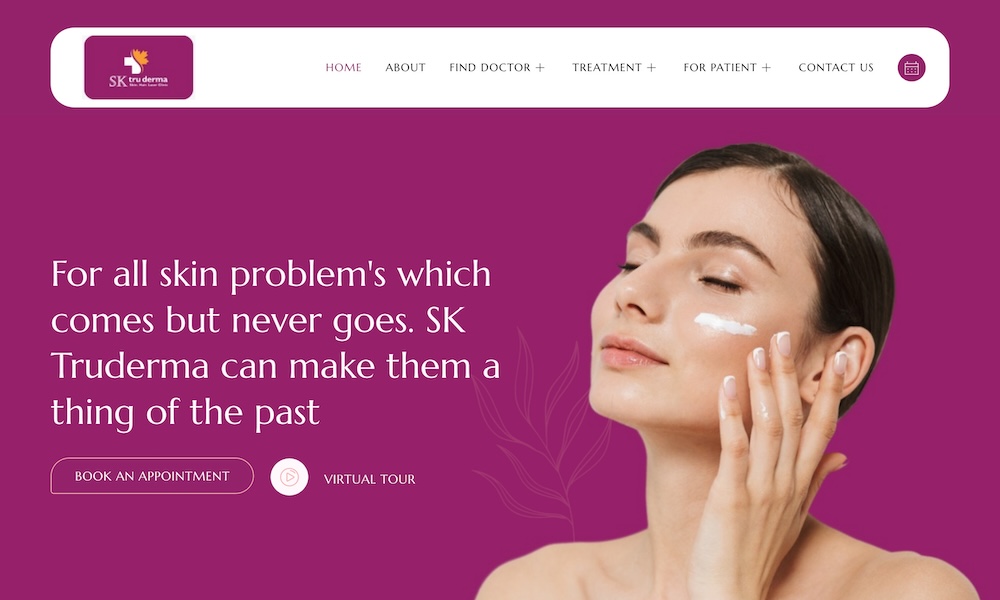This screenshot has width=1000, height=600.
Task: Select the Treatment menu label
Action: 607,68
